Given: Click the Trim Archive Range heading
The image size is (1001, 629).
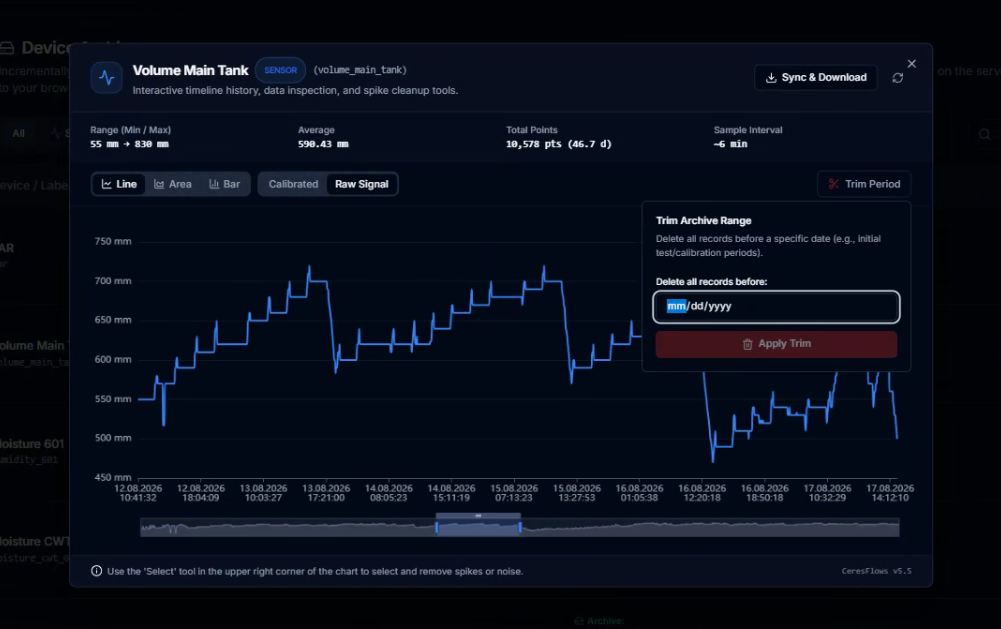Looking at the screenshot, I should click(704, 220).
